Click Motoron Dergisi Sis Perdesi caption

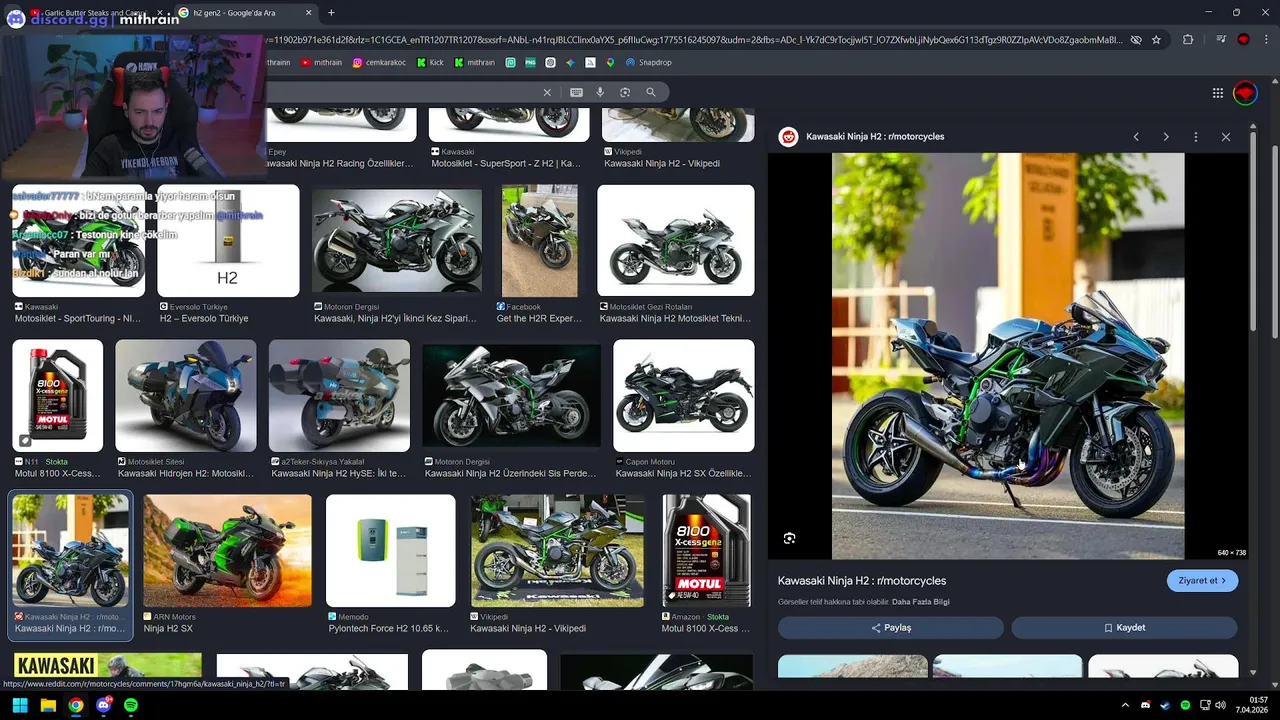coord(510,473)
